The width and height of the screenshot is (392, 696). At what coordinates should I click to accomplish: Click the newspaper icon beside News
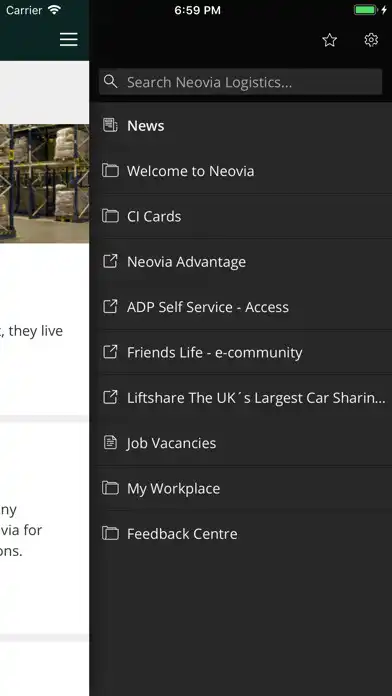(110, 125)
